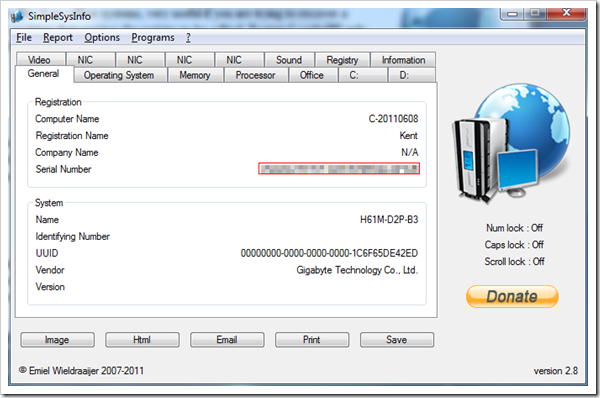The height and width of the screenshot is (398, 600).
Task: Click the SimpleSysInfo title bar app icon
Action: 17,16
